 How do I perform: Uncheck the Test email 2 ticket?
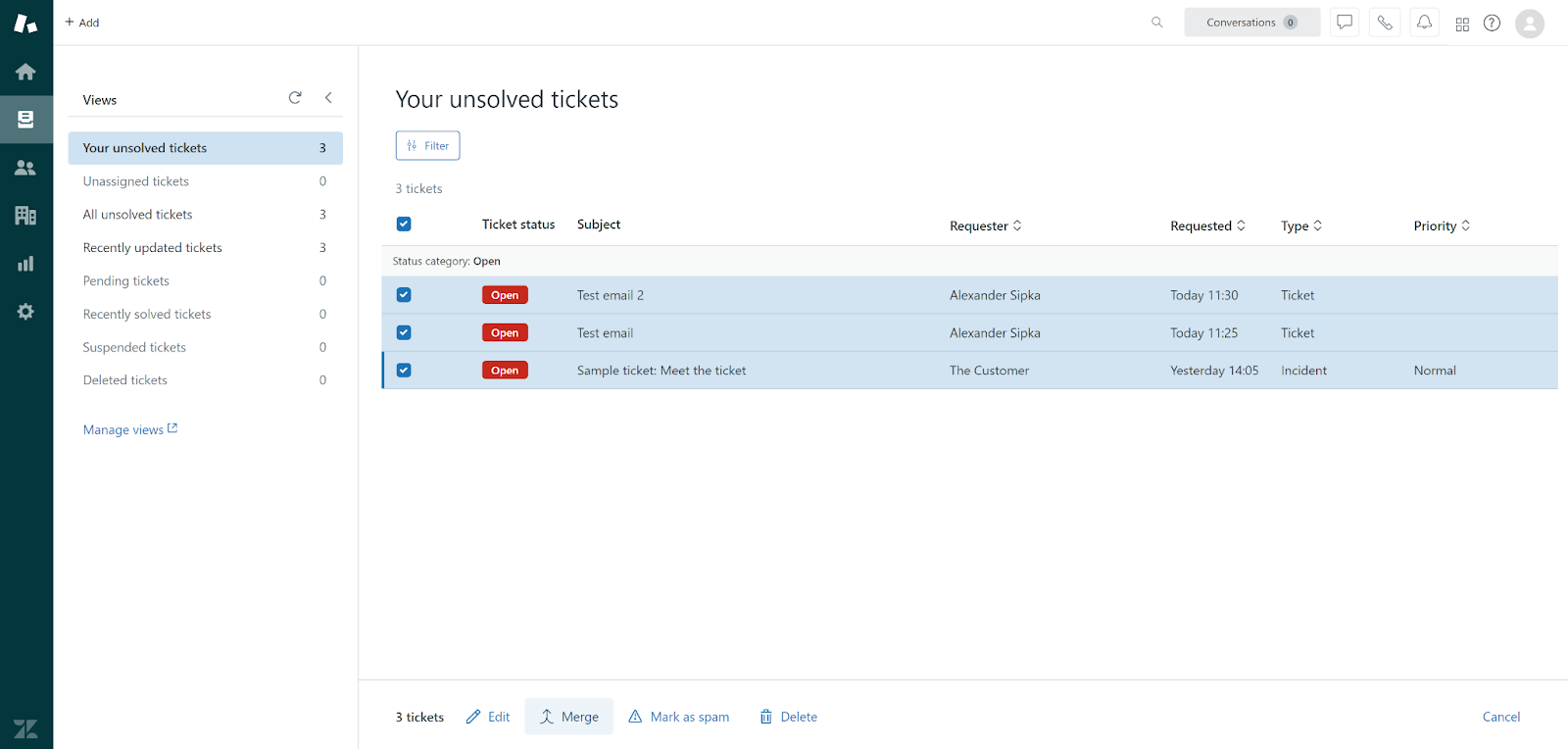point(404,295)
